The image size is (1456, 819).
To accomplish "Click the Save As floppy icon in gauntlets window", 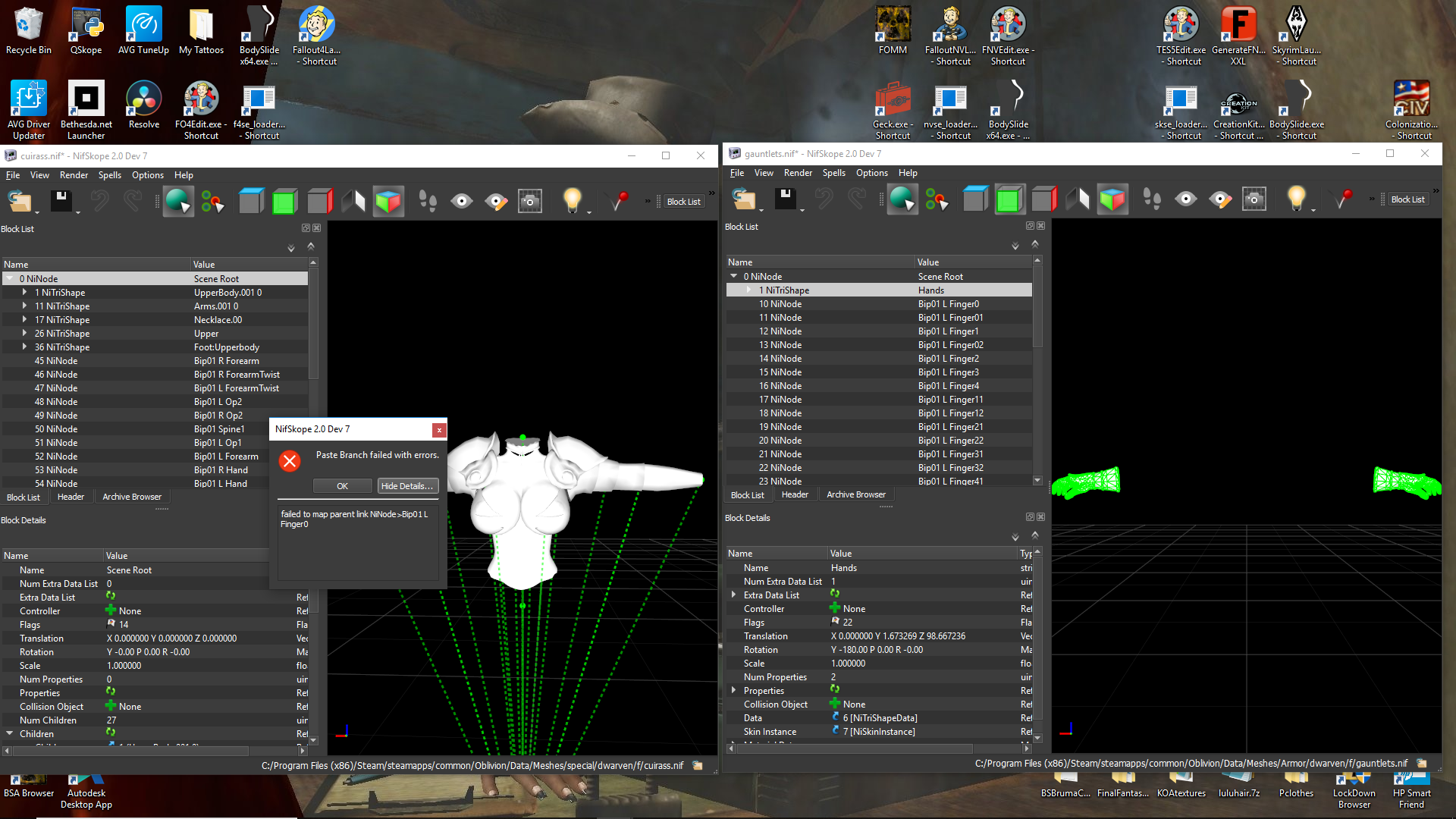I will 785,199.
